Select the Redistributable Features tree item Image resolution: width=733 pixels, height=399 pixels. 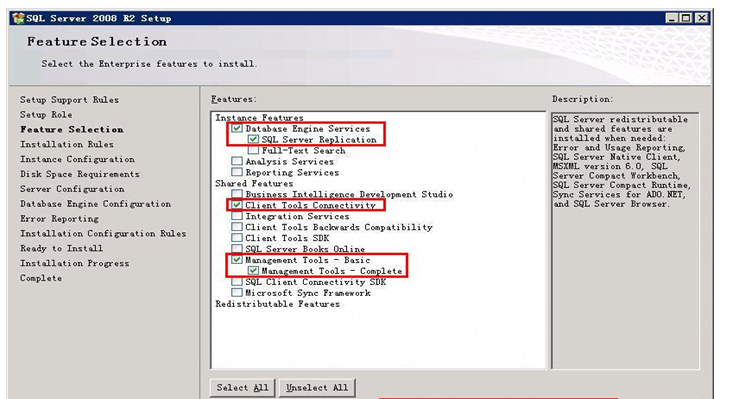[x=277, y=304]
